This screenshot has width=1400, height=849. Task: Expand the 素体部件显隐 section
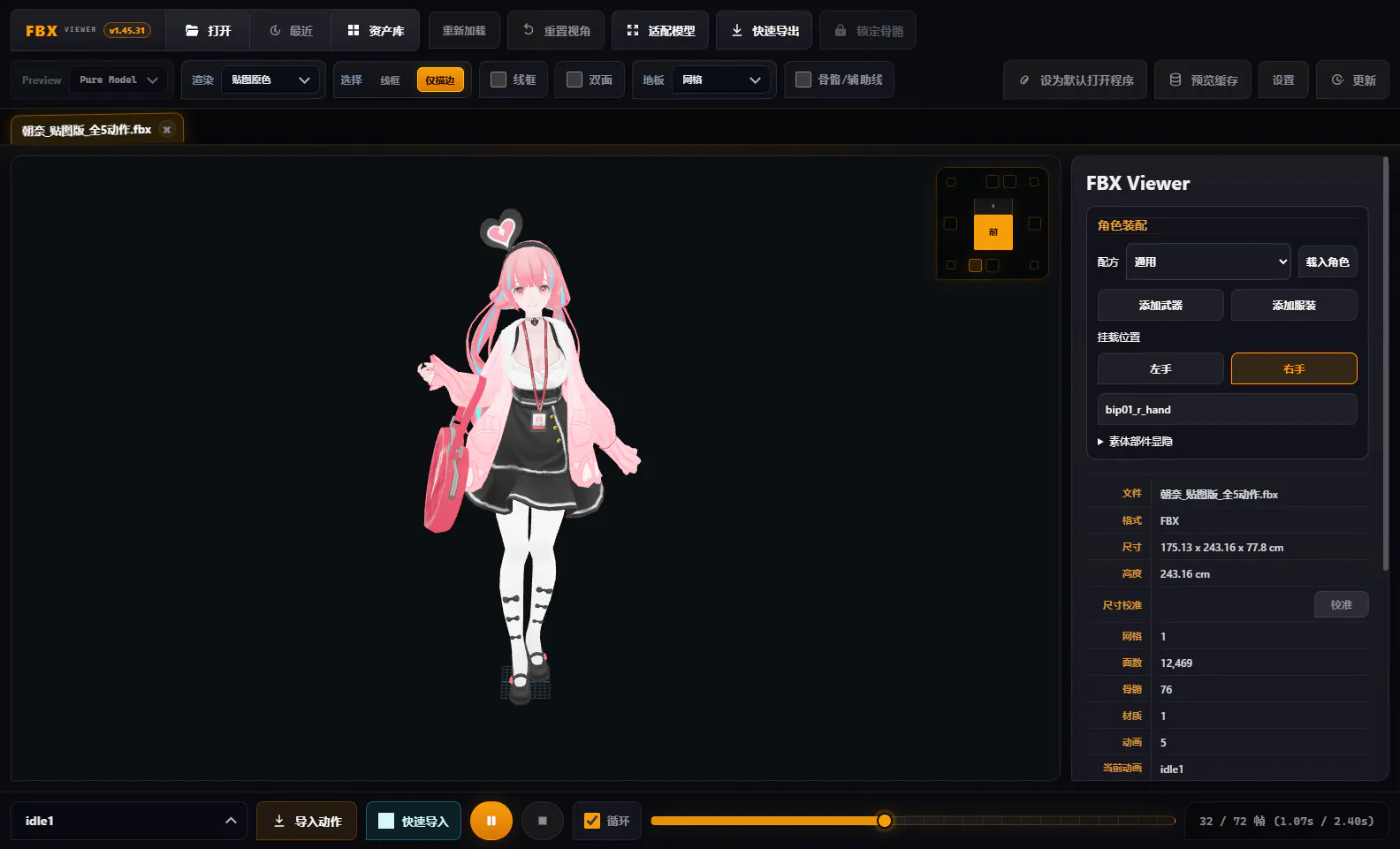(x=1136, y=441)
